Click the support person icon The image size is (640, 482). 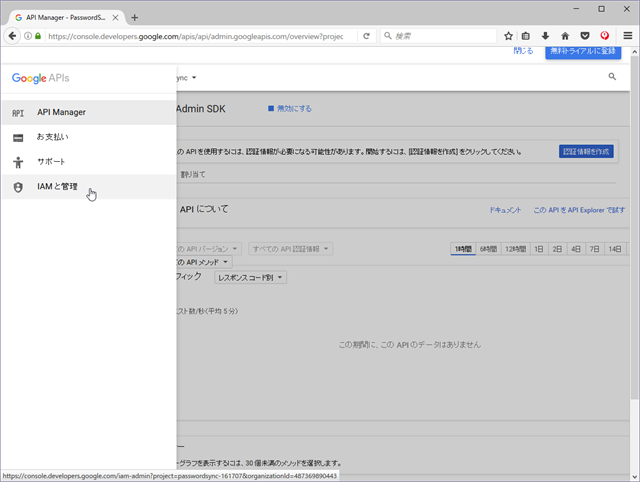tap(18, 162)
